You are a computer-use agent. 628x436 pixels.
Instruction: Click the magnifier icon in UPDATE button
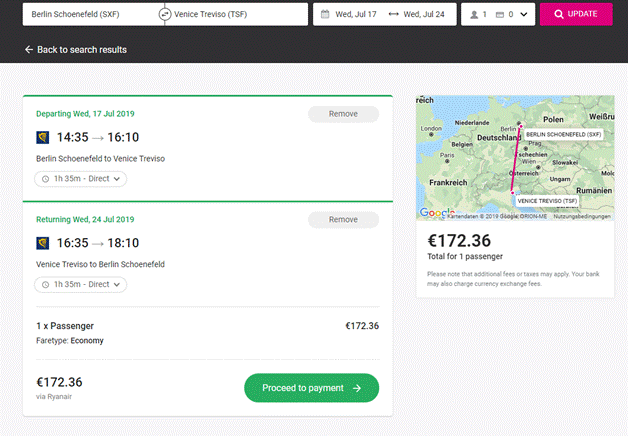tap(559, 14)
